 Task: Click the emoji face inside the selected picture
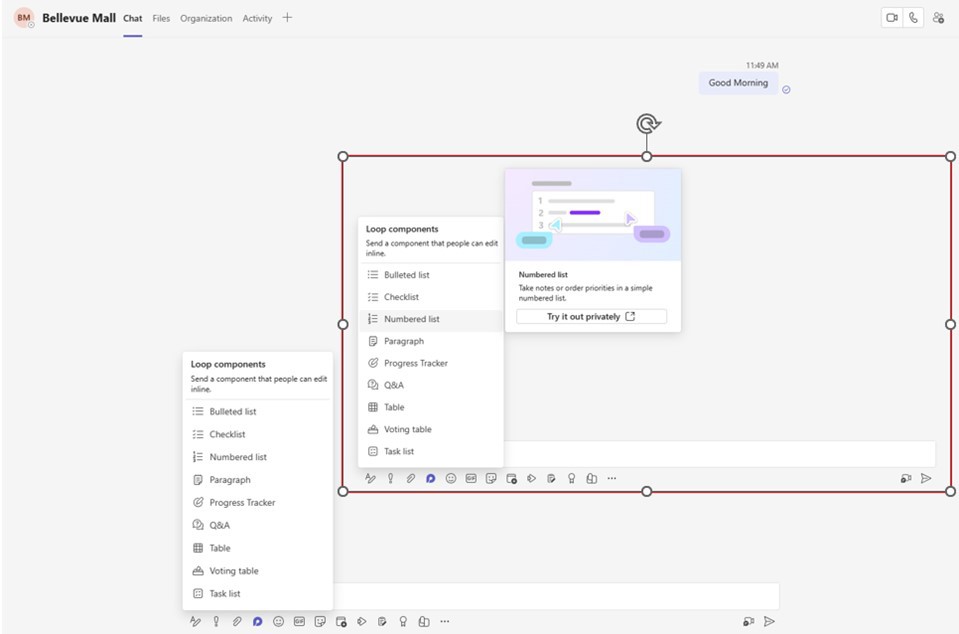(x=451, y=478)
